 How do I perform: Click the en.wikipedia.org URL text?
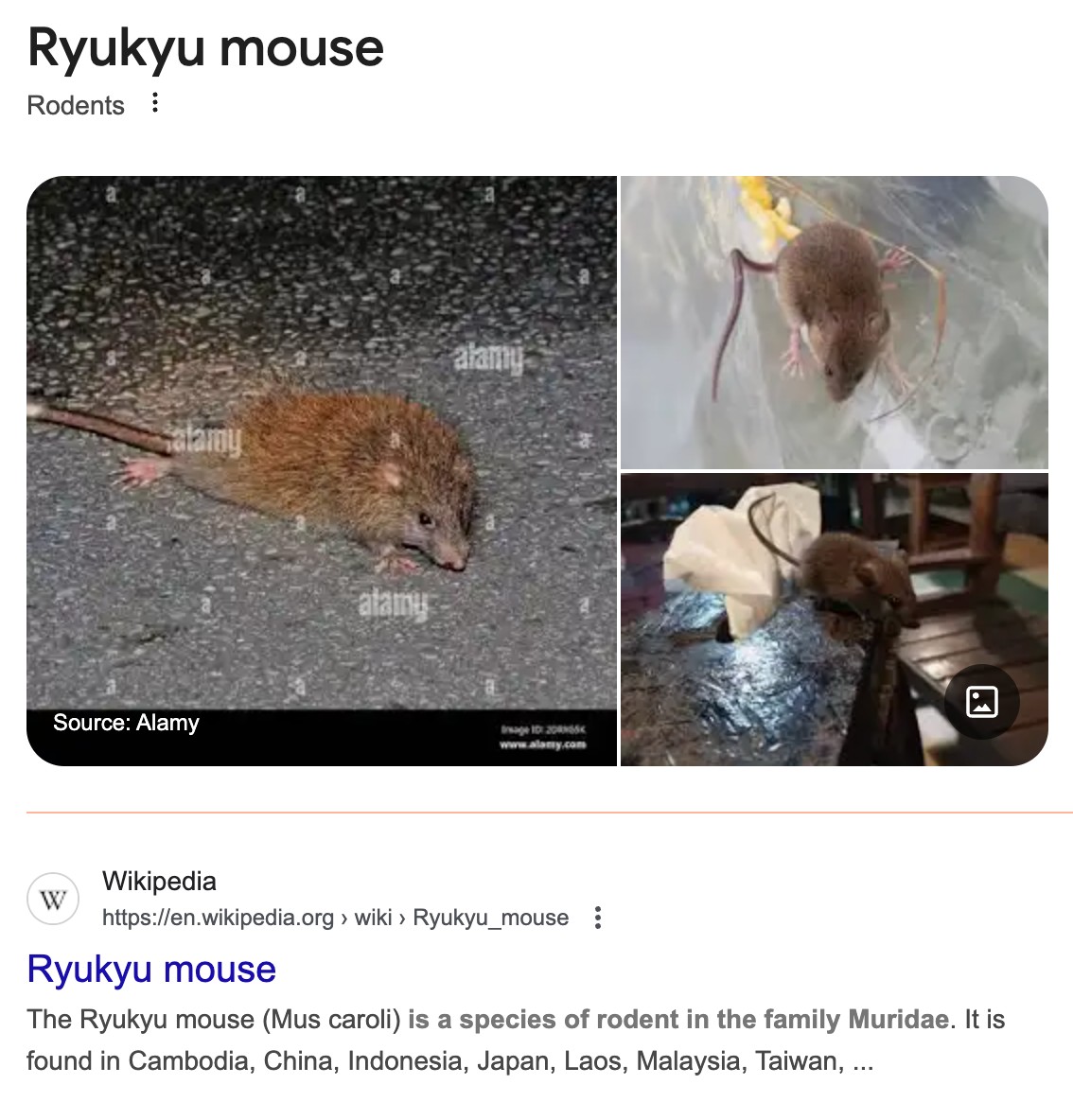(x=218, y=918)
